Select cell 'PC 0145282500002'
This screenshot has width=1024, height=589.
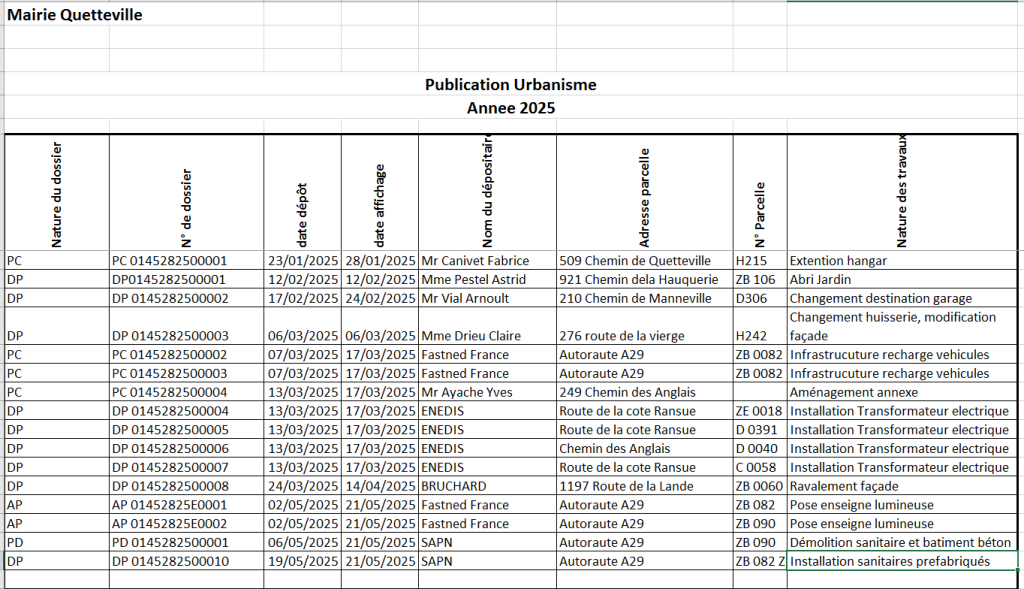point(187,355)
